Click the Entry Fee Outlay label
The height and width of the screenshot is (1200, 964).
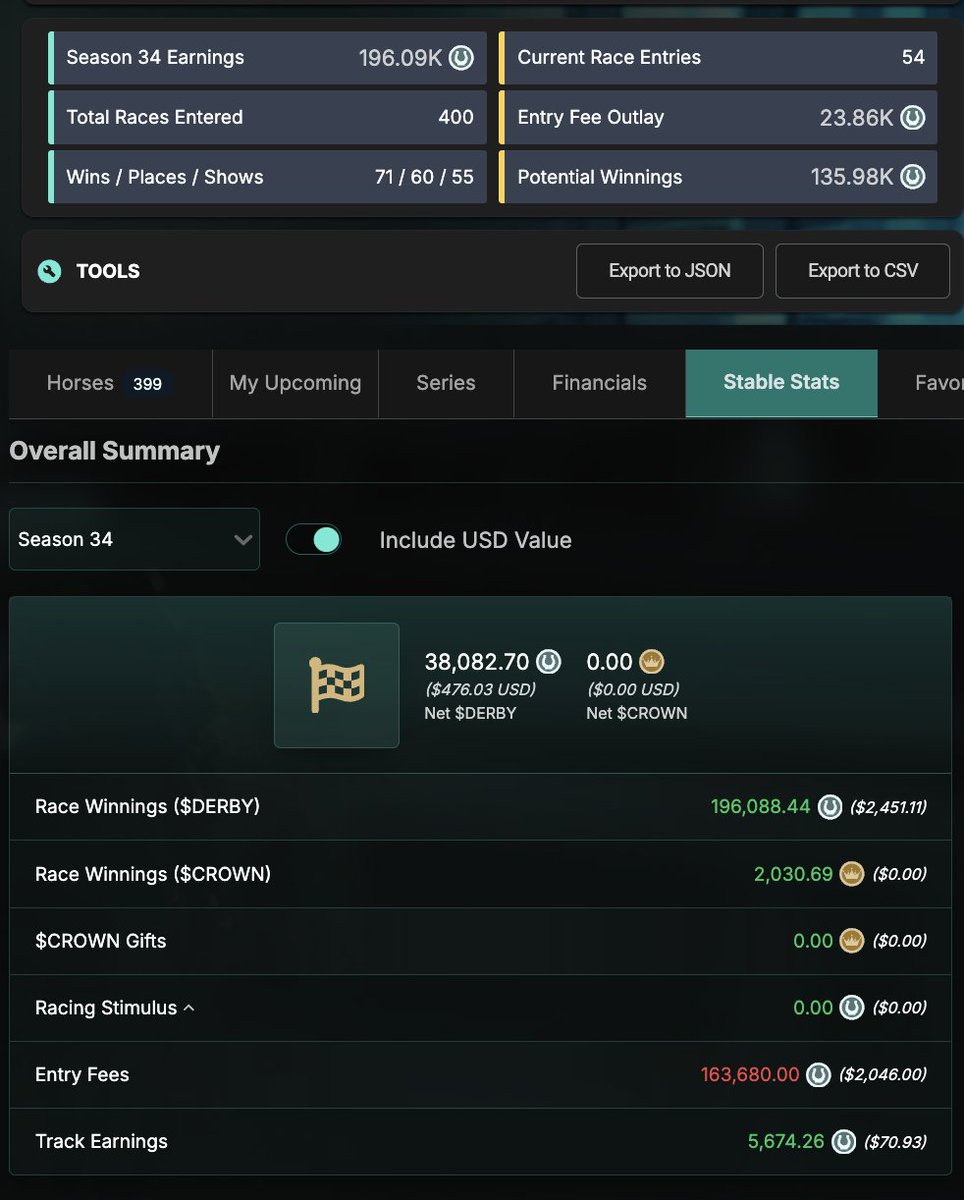[591, 117]
